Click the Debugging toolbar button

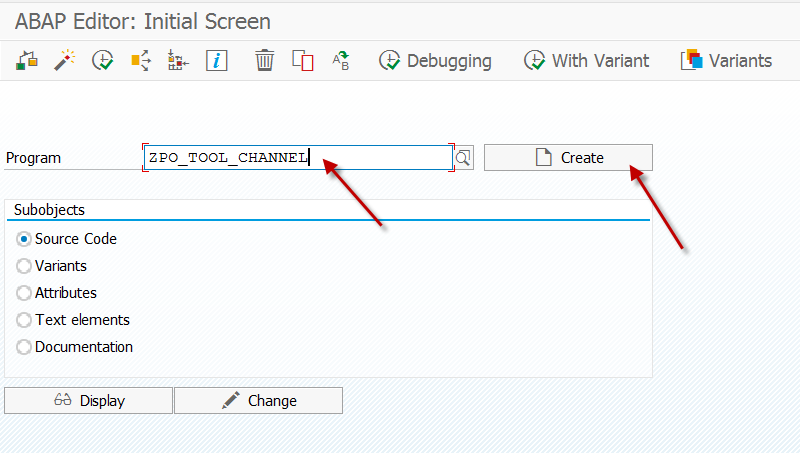coord(435,61)
